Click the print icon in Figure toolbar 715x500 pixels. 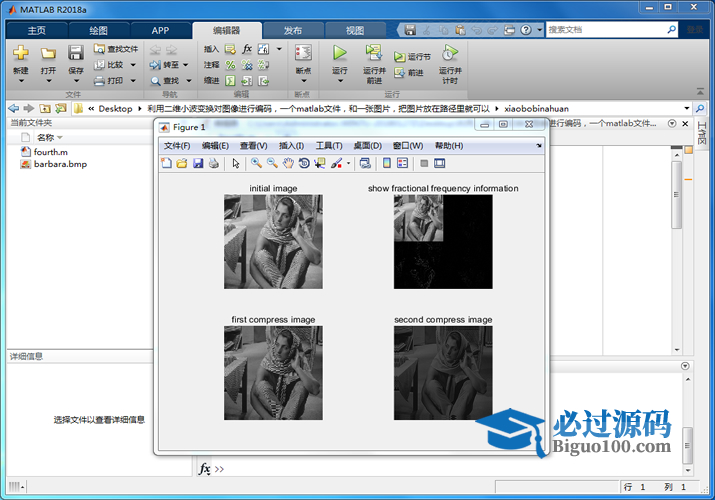pyautogui.click(x=213, y=163)
